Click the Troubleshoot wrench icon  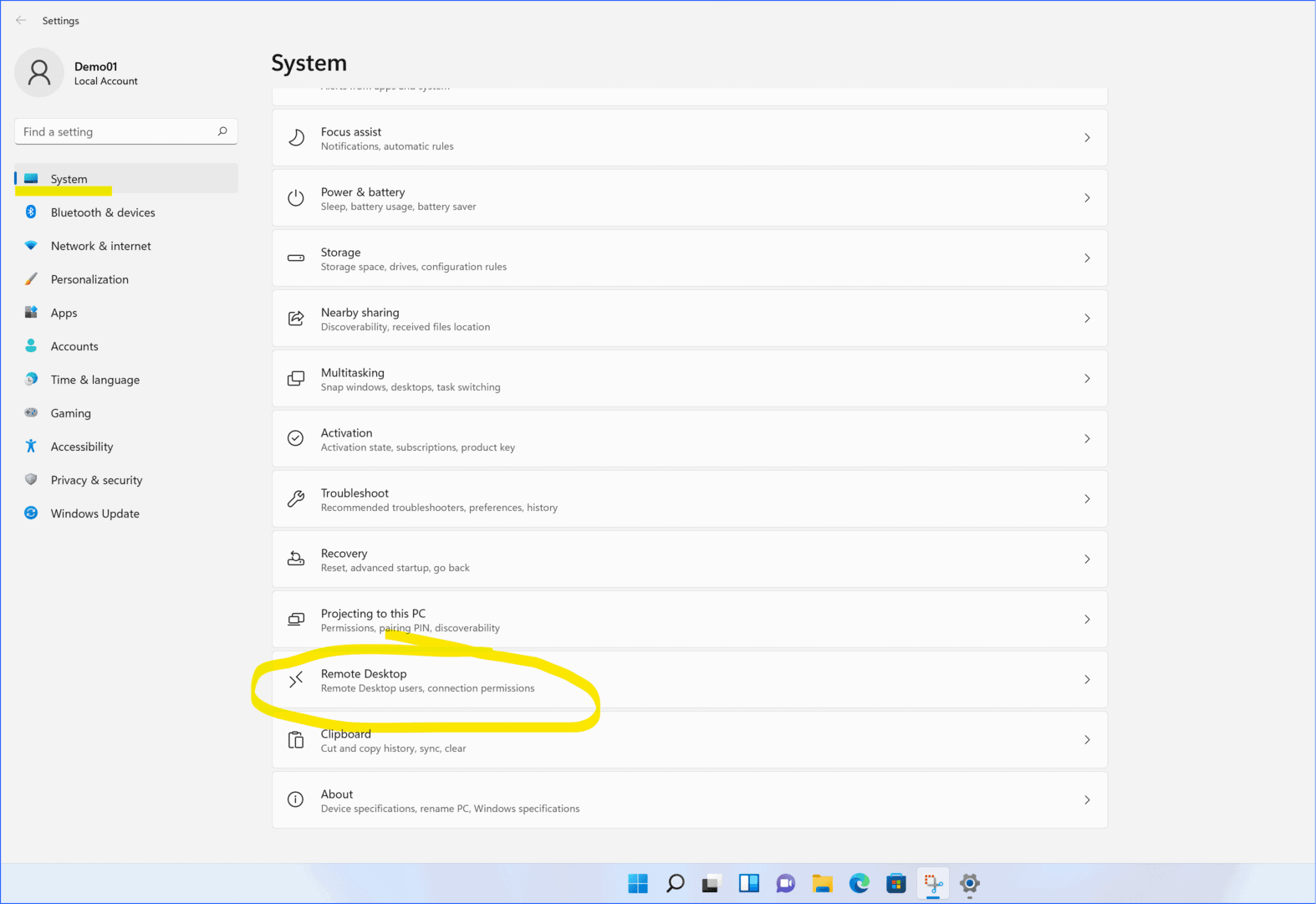tap(296, 499)
